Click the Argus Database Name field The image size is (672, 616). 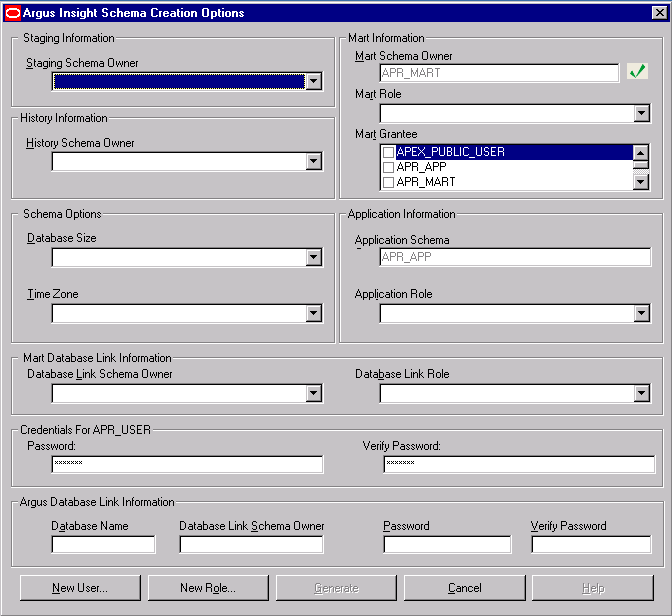point(103,544)
